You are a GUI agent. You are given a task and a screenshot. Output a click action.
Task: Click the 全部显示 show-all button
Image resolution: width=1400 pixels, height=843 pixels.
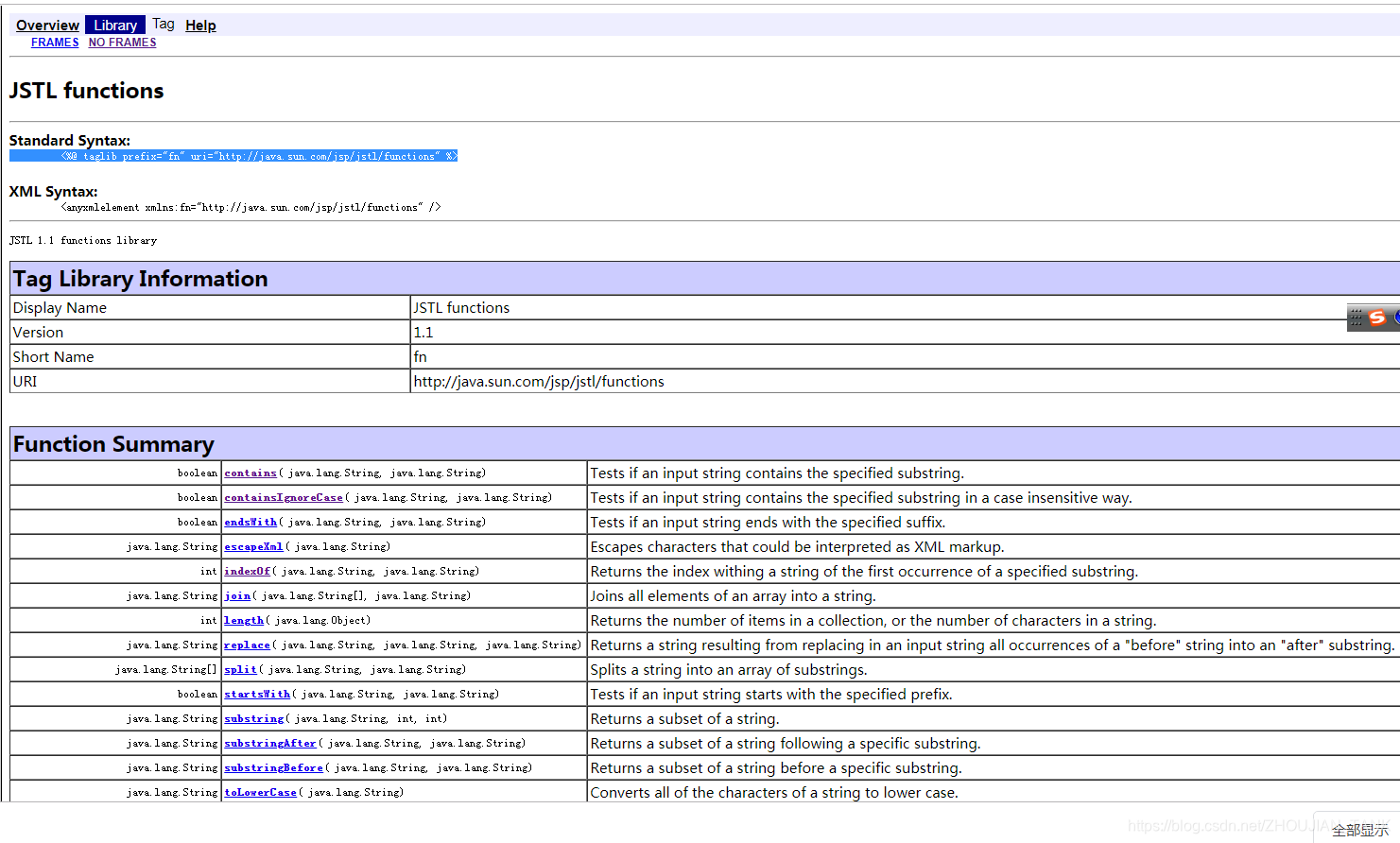click(x=1360, y=830)
